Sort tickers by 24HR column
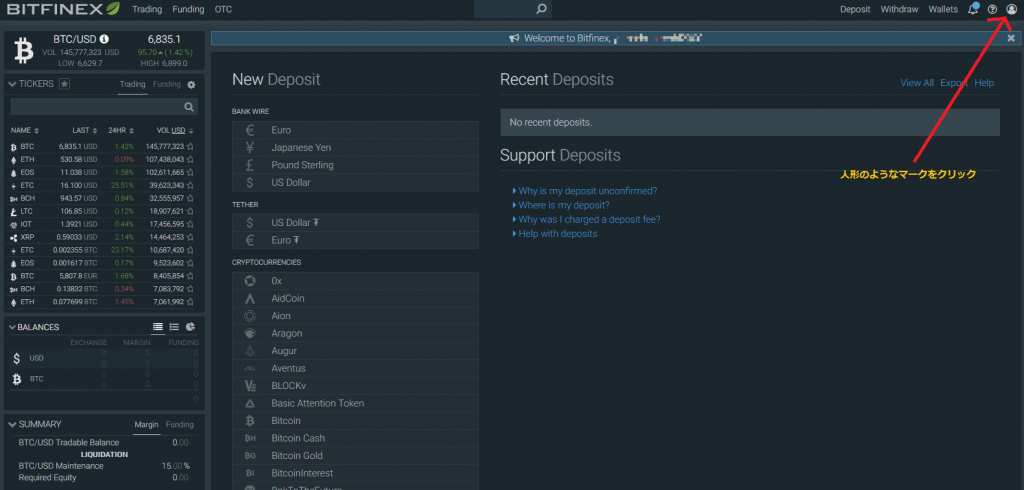 pyautogui.click(x=120, y=131)
